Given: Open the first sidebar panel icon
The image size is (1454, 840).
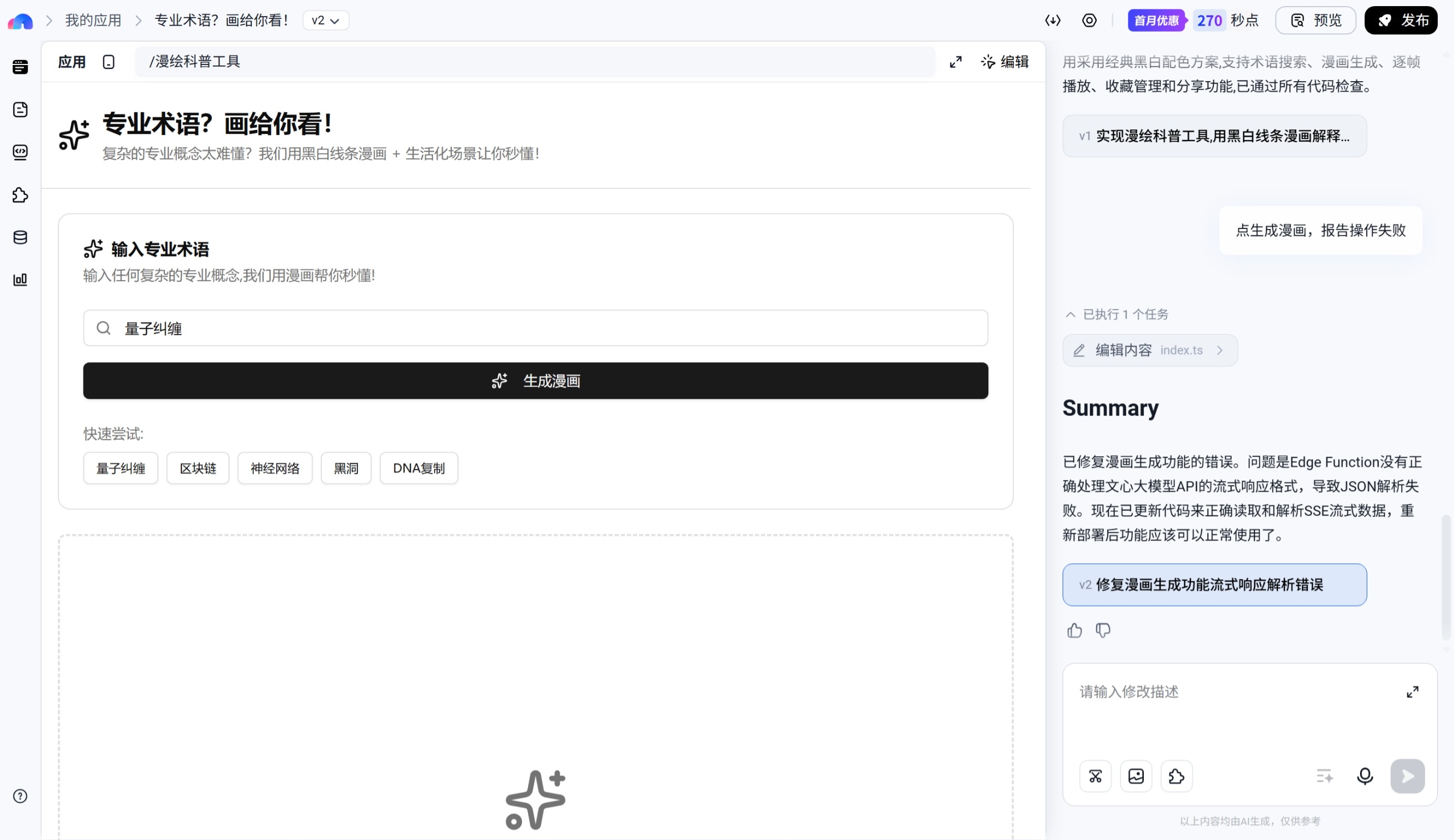Looking at the screenshot, I should pyautogui.click(x=20, y=67).
